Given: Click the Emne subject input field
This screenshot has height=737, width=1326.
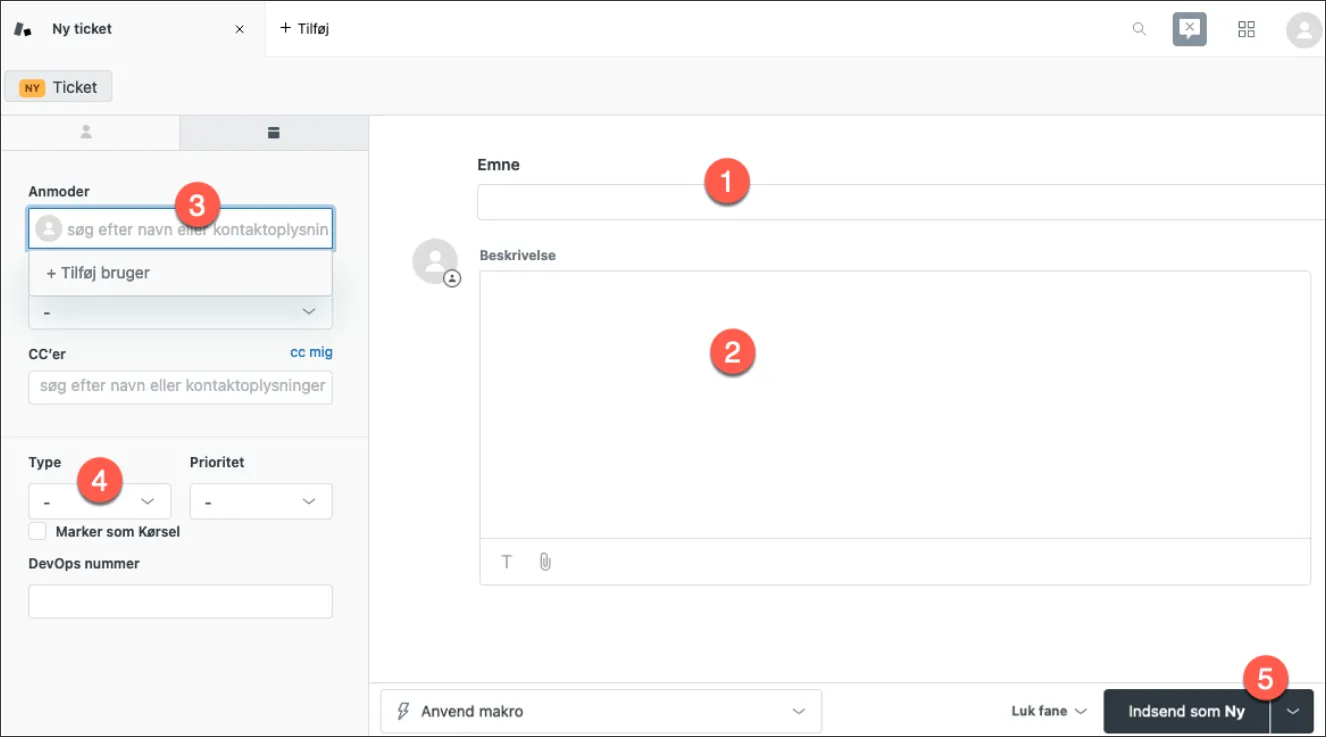Looking at the screenshot, I should pos(900,202).
